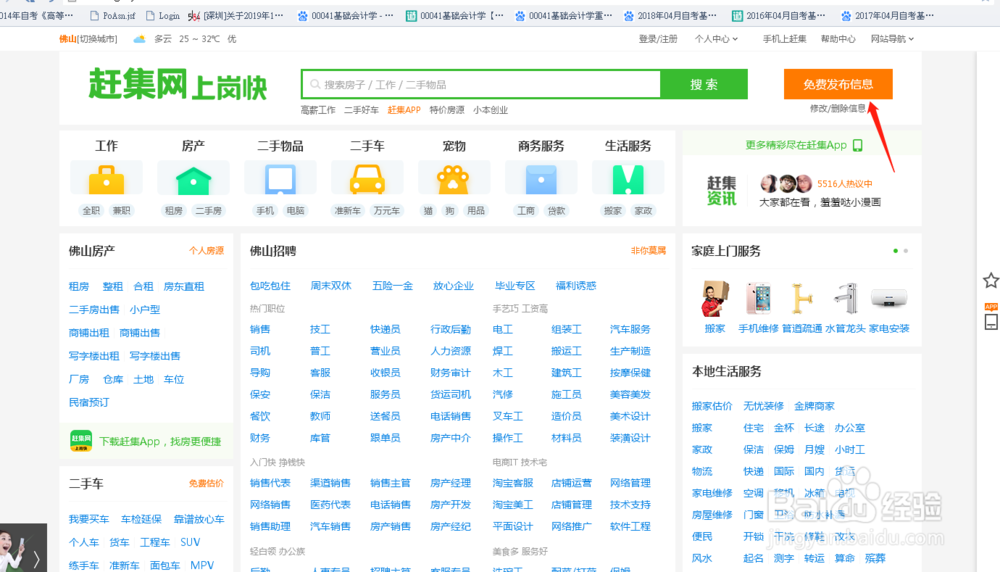Open 二手房出售 link
The image size is (1000, 572).
pos(94,309)
